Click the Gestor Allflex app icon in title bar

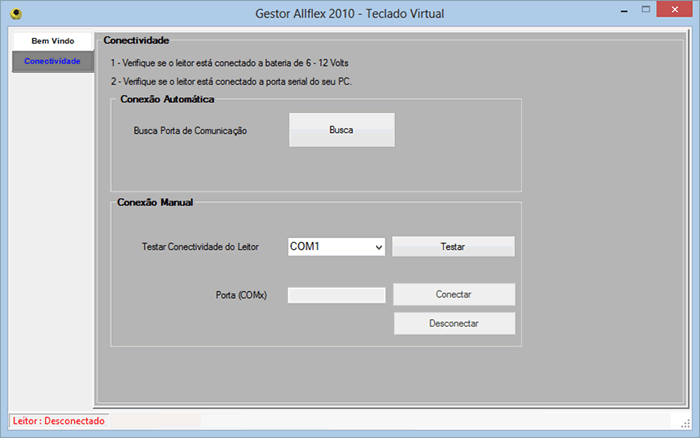tap(17, 14)
